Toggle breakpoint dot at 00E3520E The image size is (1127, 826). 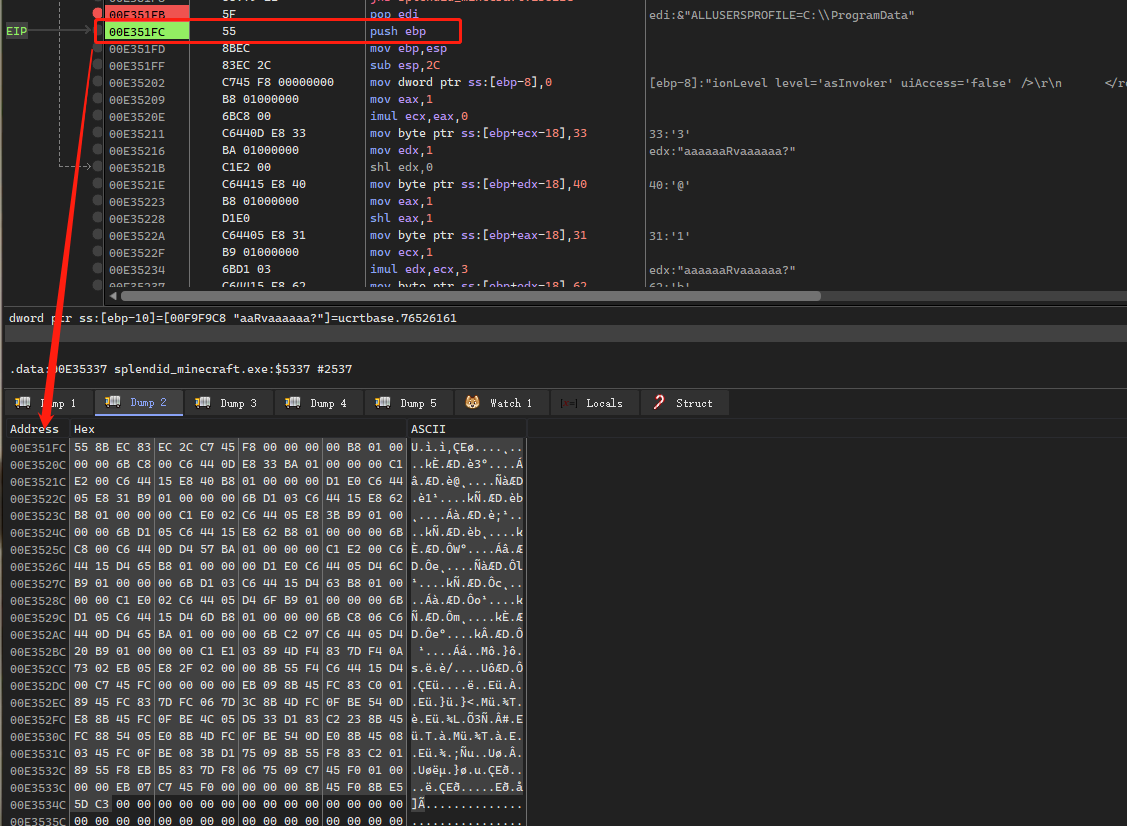point(98,116)
